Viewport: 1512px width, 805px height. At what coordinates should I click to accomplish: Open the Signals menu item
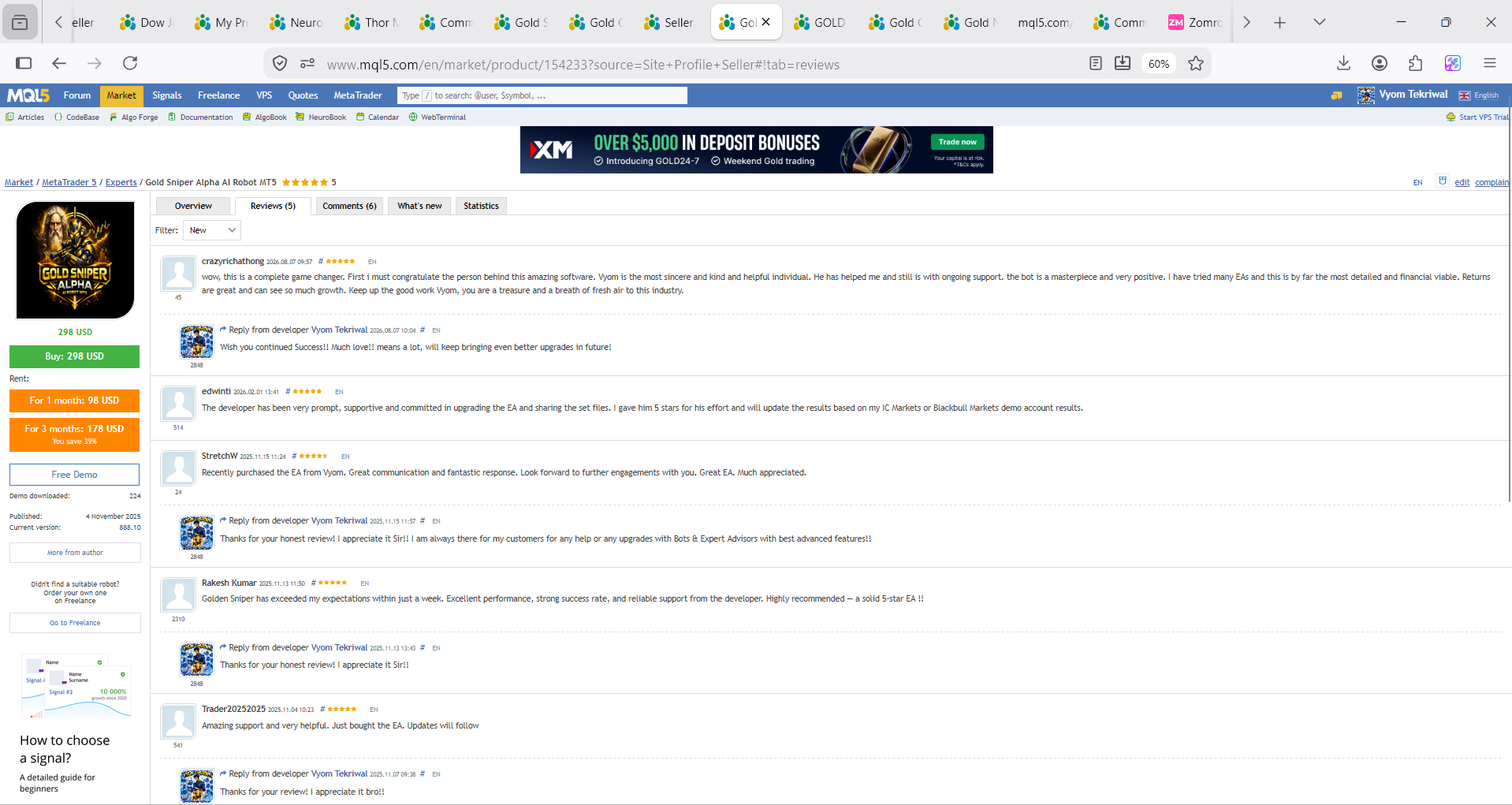(x=167, y=95)
